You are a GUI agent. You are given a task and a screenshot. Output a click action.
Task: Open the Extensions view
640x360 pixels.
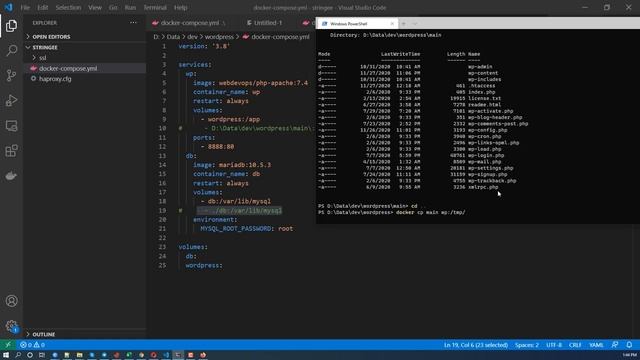point(11,151)
